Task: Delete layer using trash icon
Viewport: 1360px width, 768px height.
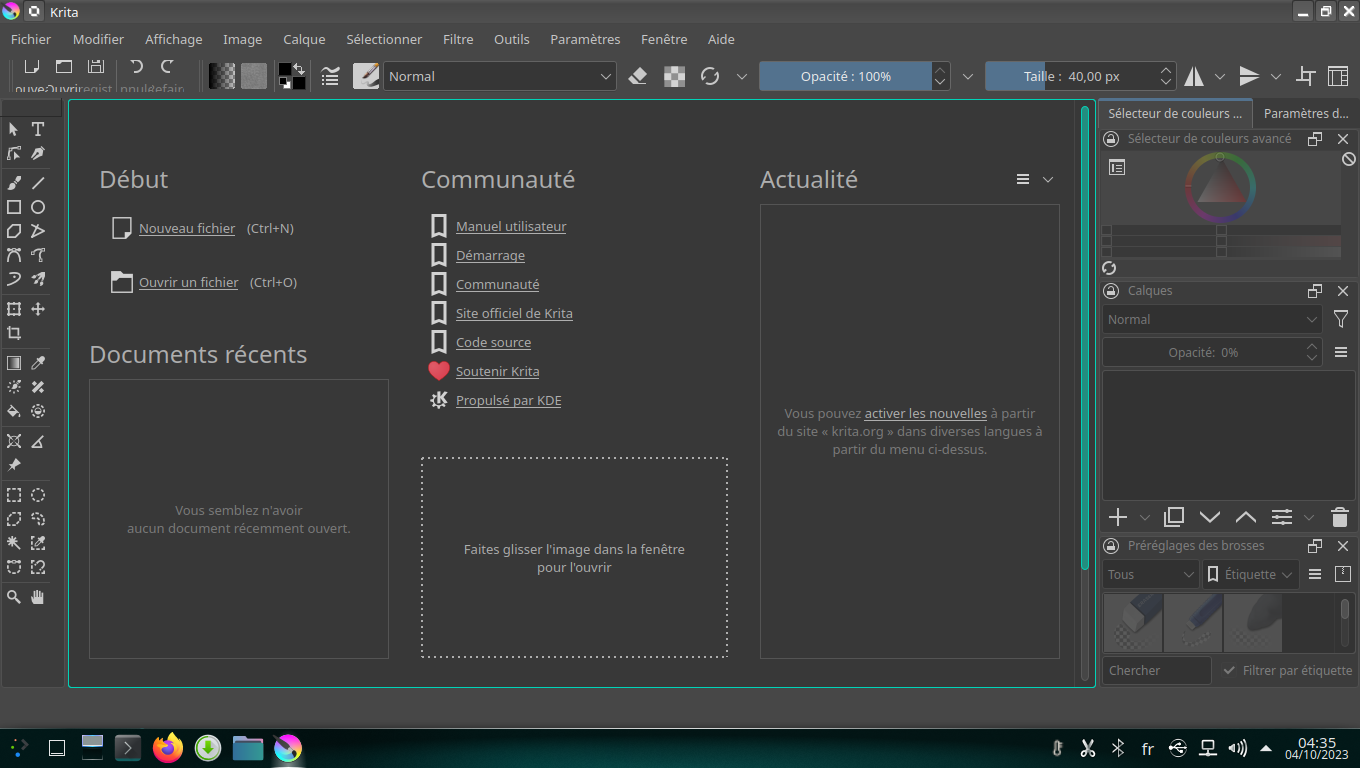Action: point(1340,517)
